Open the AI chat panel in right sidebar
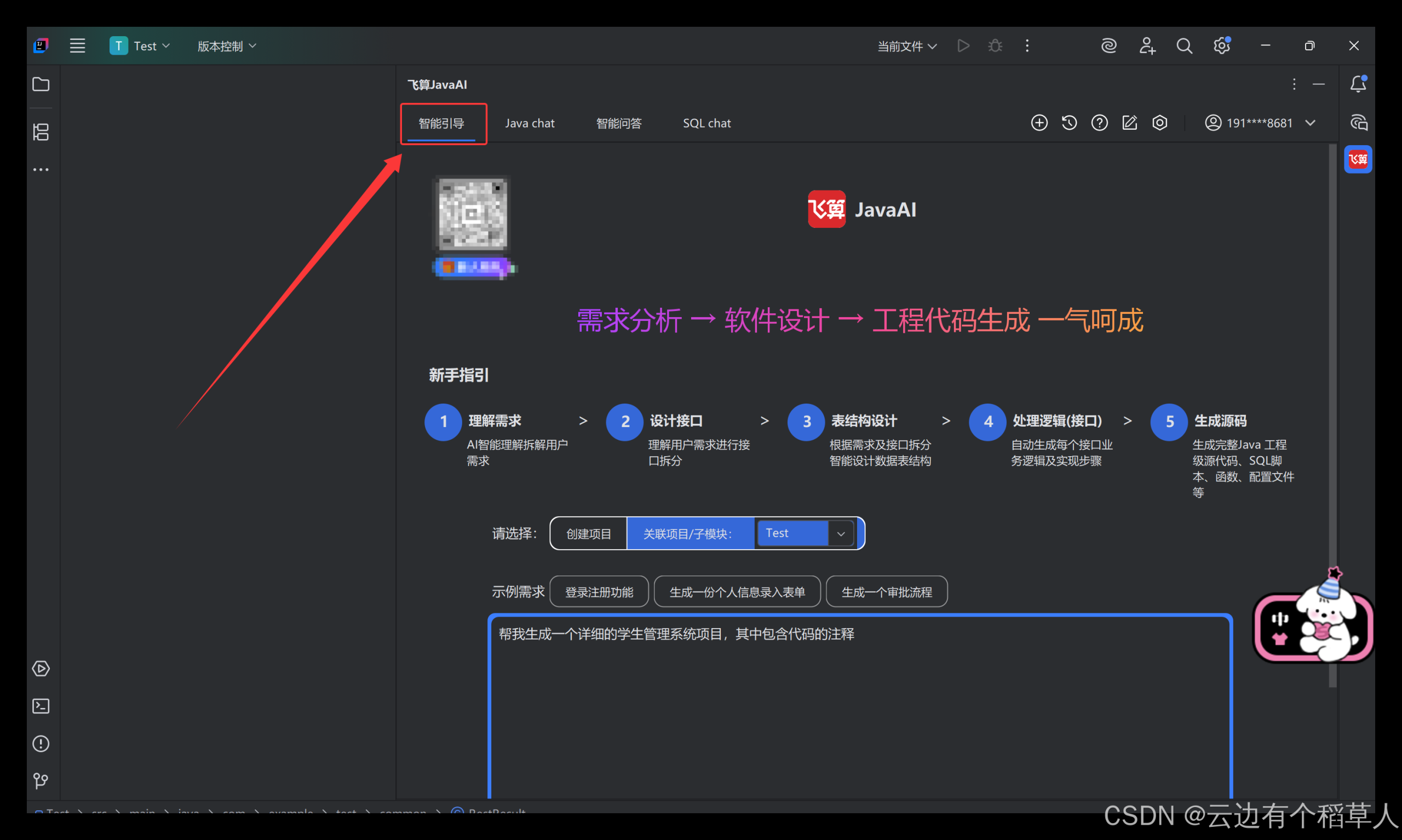The image size is (1402, 840). coord(1358,122)
